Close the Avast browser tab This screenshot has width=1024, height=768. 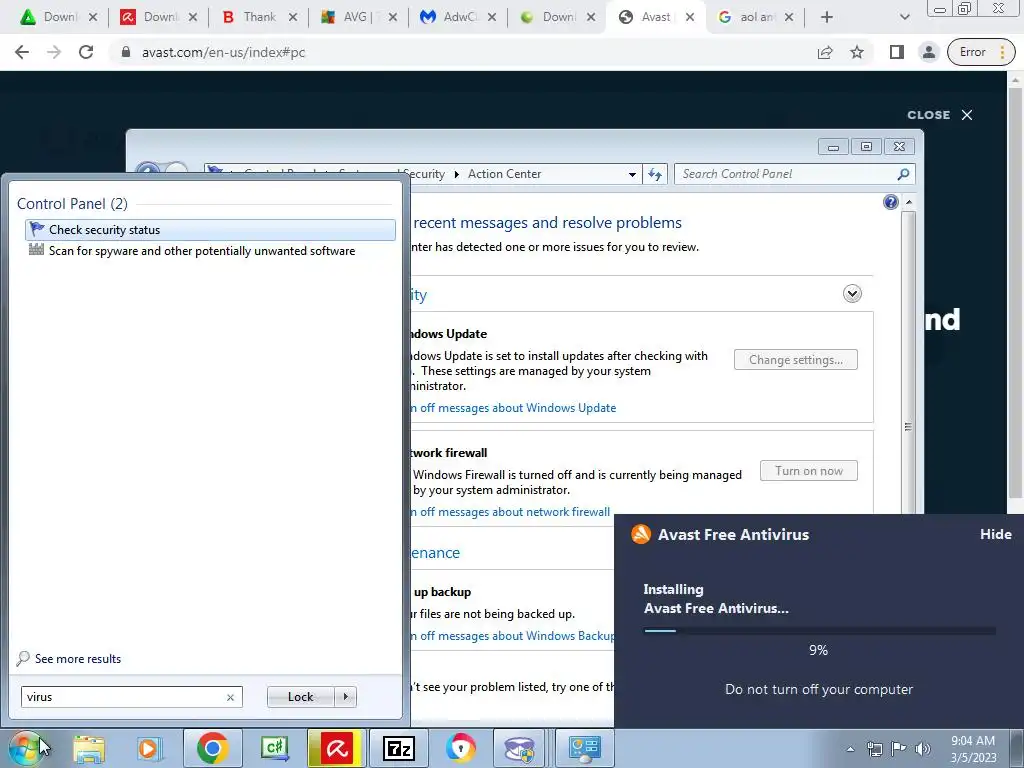point(690,17)
